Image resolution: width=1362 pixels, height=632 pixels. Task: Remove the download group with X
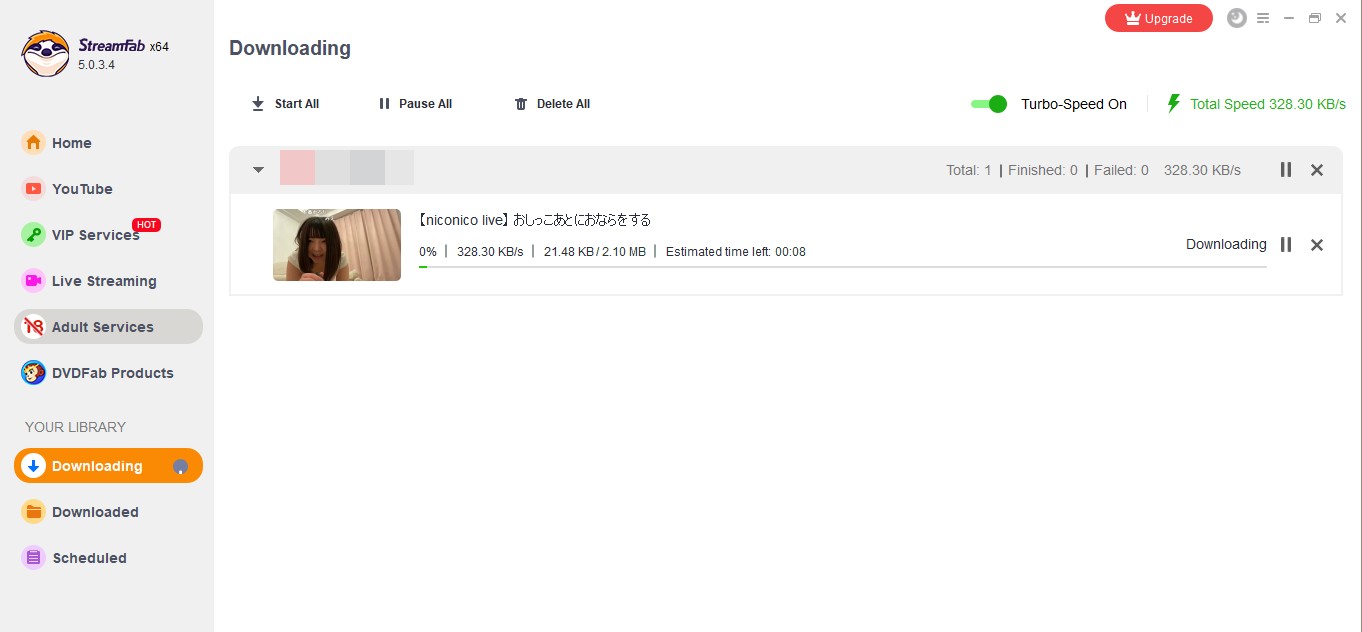[x=1317, y=170]
